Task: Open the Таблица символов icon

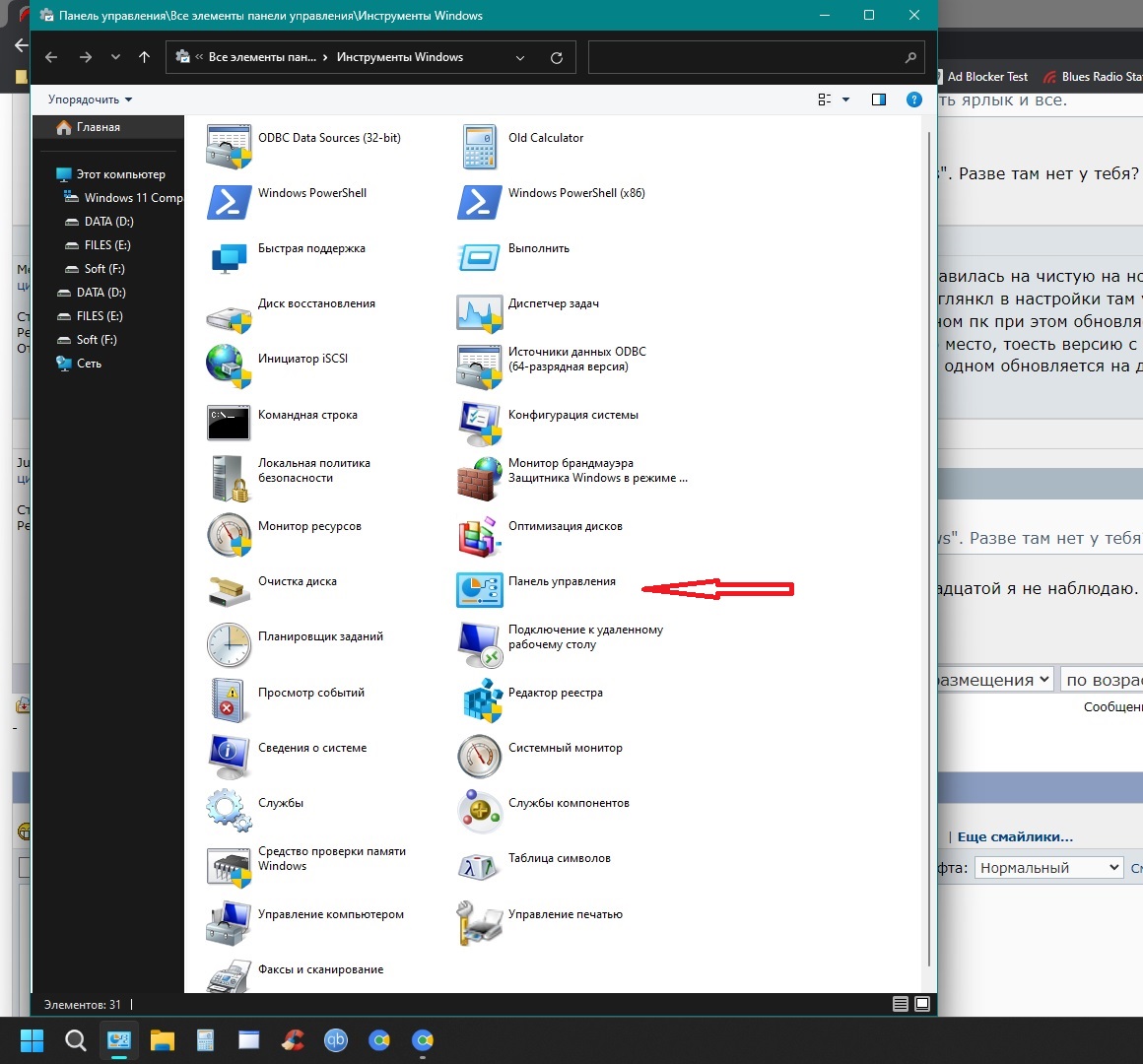Action: [x=479, y=867]
